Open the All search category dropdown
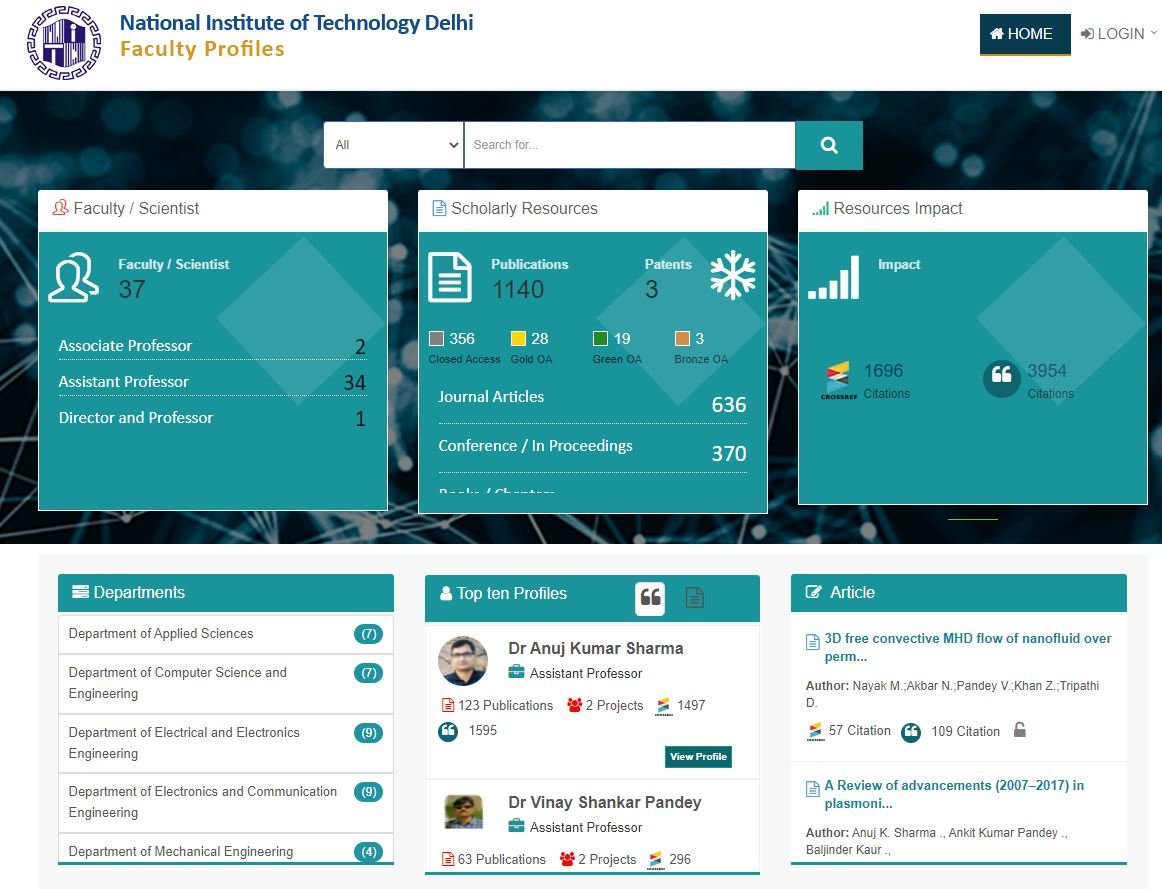 coord(394,146)
